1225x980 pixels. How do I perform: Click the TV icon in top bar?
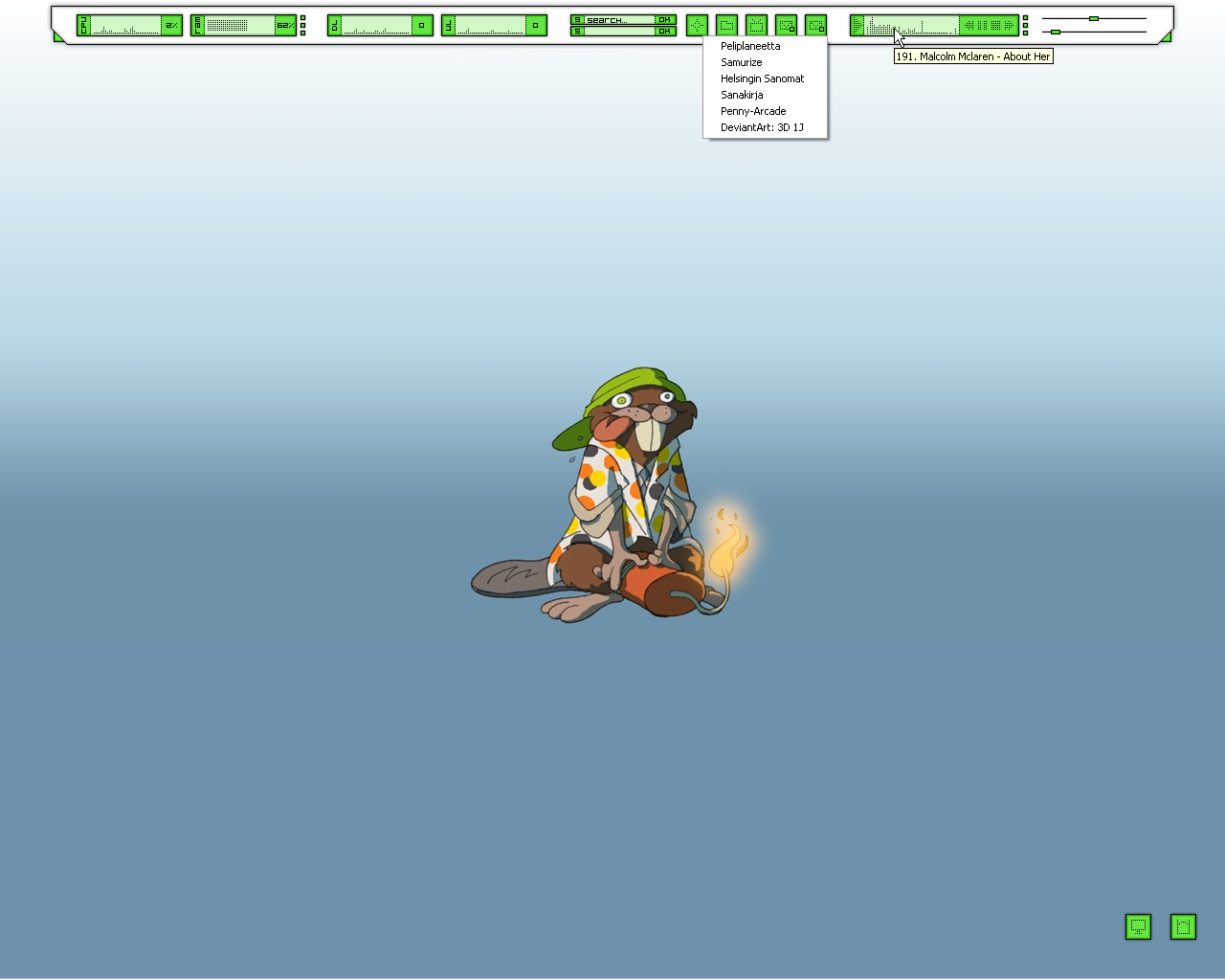coord(756,26)
